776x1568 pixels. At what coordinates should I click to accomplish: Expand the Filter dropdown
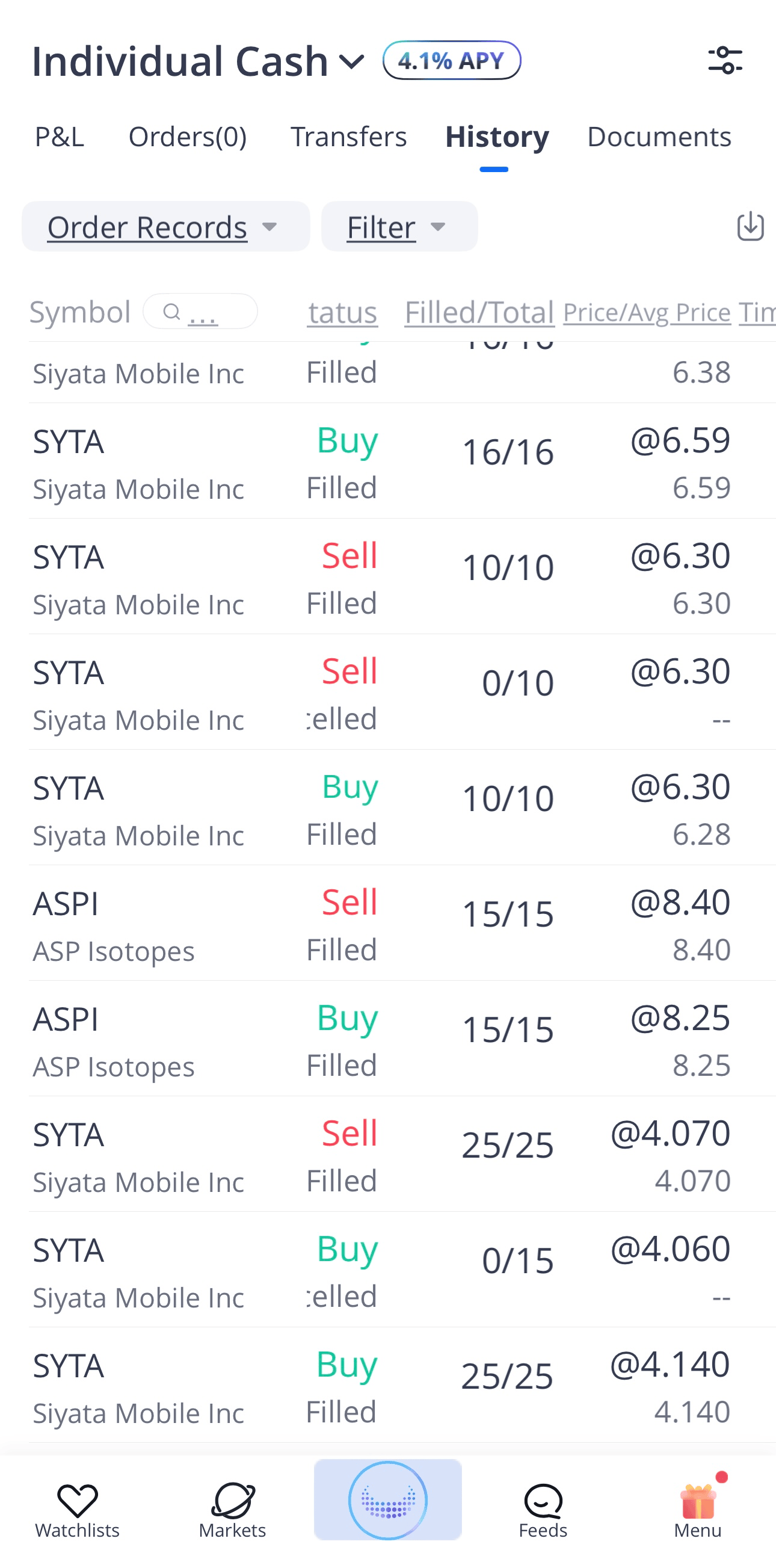point(399,227)
